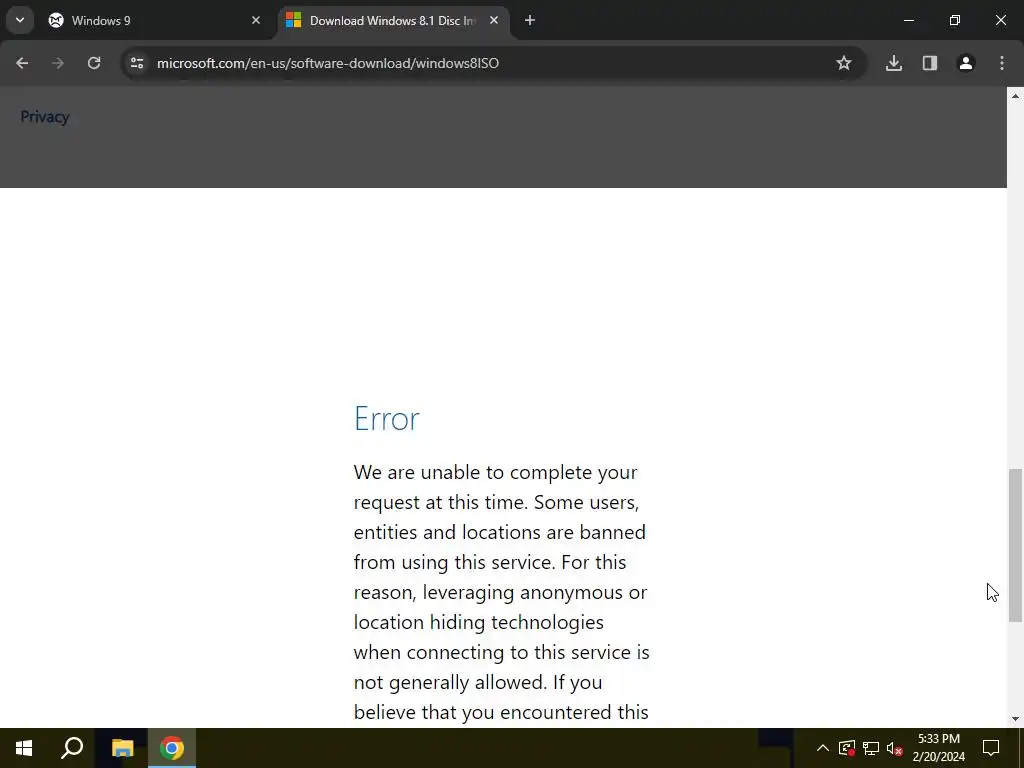
Task: Bookmark this page with the star icon
Action: [844, 63]
